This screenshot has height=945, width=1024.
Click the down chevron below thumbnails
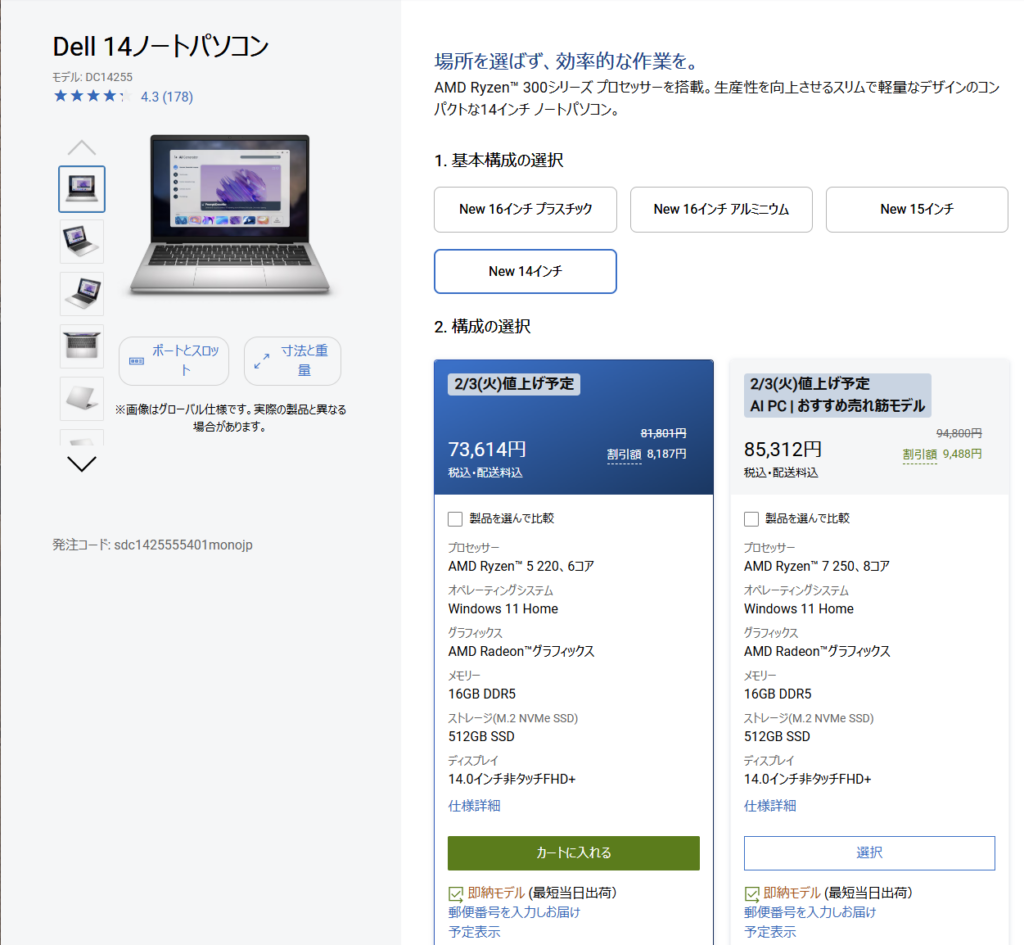coord(81,463)
